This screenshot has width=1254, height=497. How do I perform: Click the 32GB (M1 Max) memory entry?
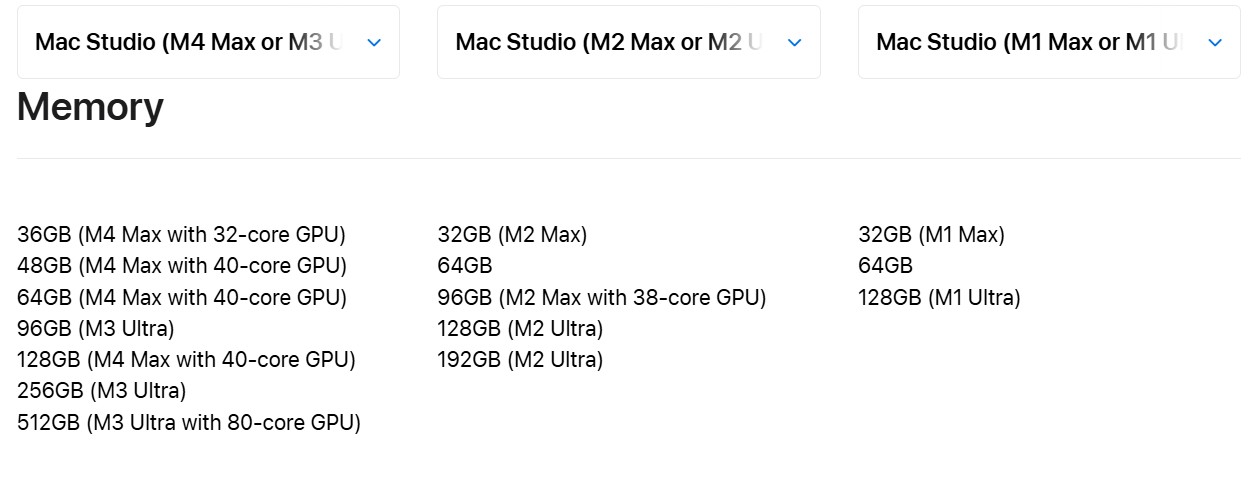tap(931, 235)
